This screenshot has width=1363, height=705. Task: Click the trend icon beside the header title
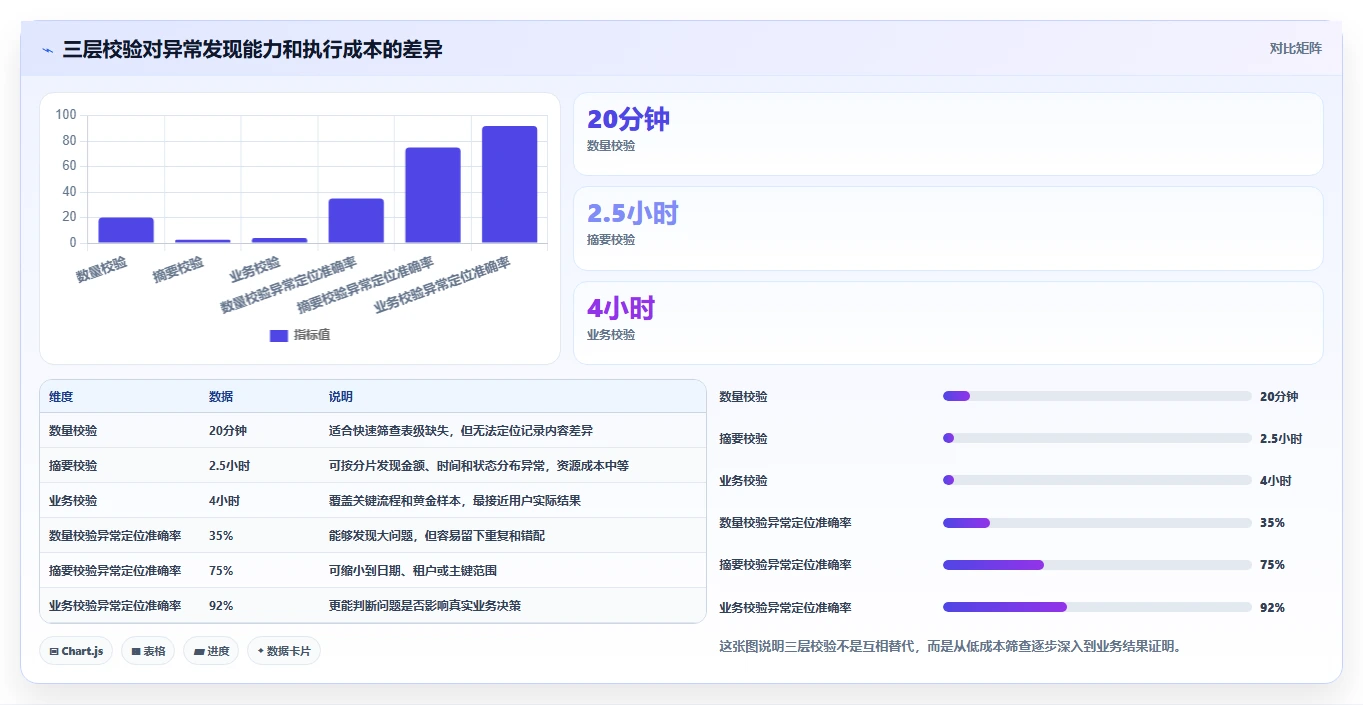(x=47, y=50)
